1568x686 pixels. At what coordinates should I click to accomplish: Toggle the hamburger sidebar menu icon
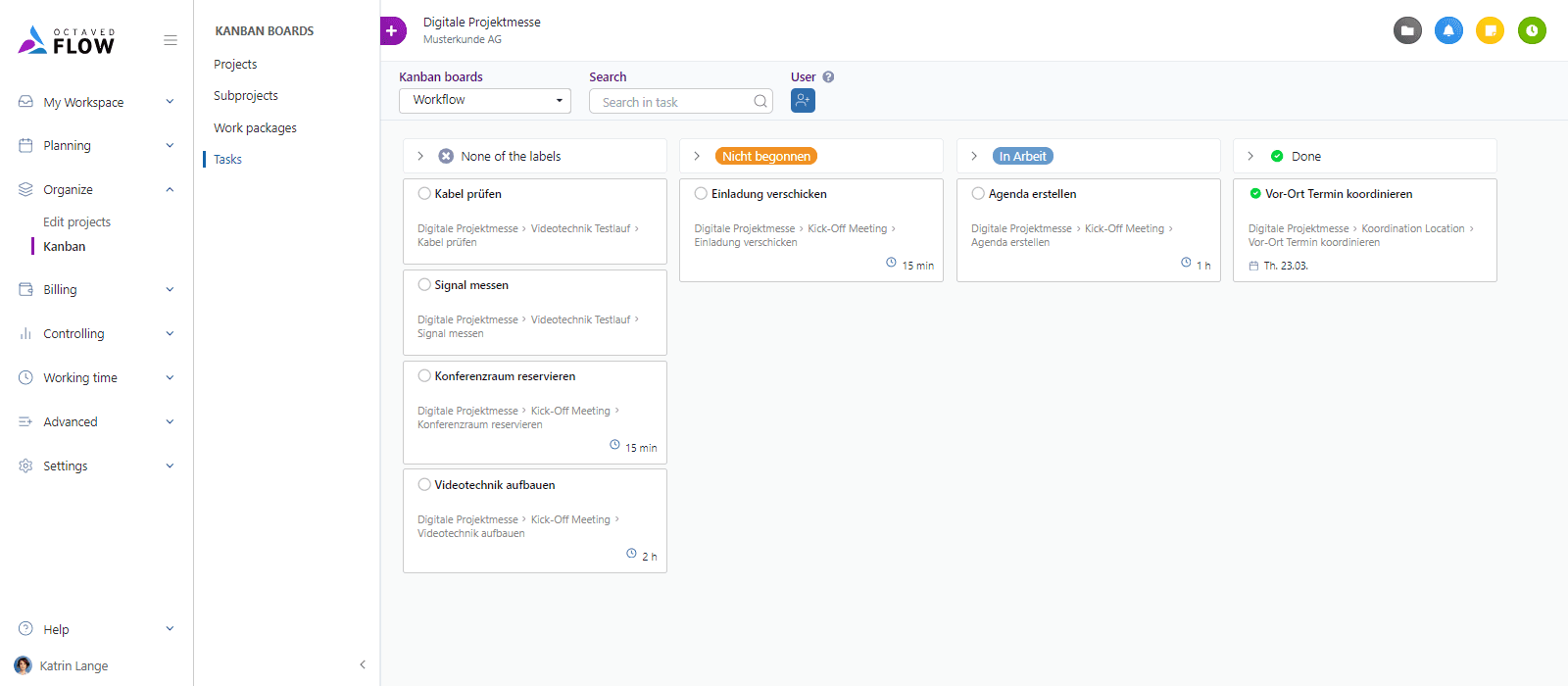point(171,40)
